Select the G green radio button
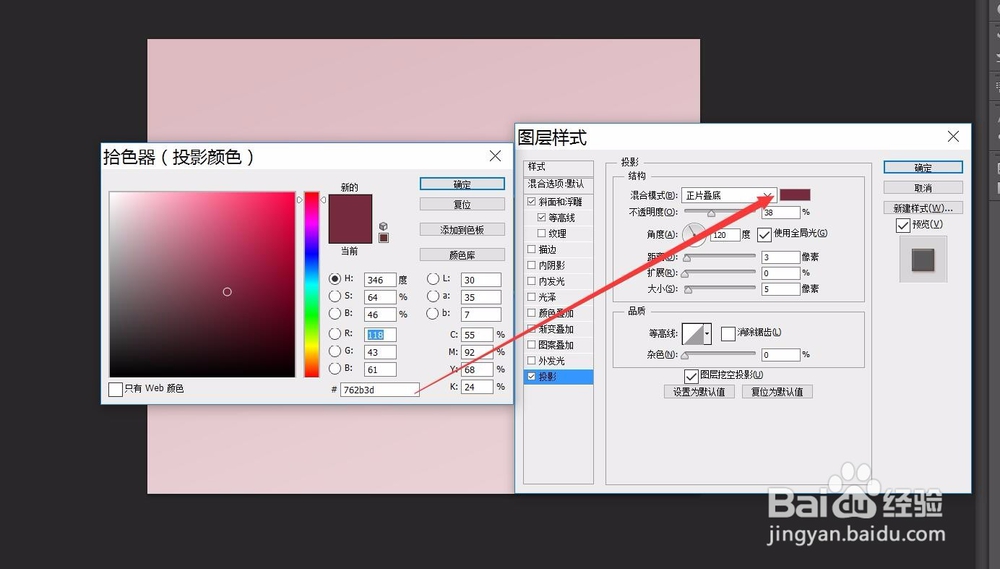The height and width of the screenshot is (569, 1000). point(335,351)
